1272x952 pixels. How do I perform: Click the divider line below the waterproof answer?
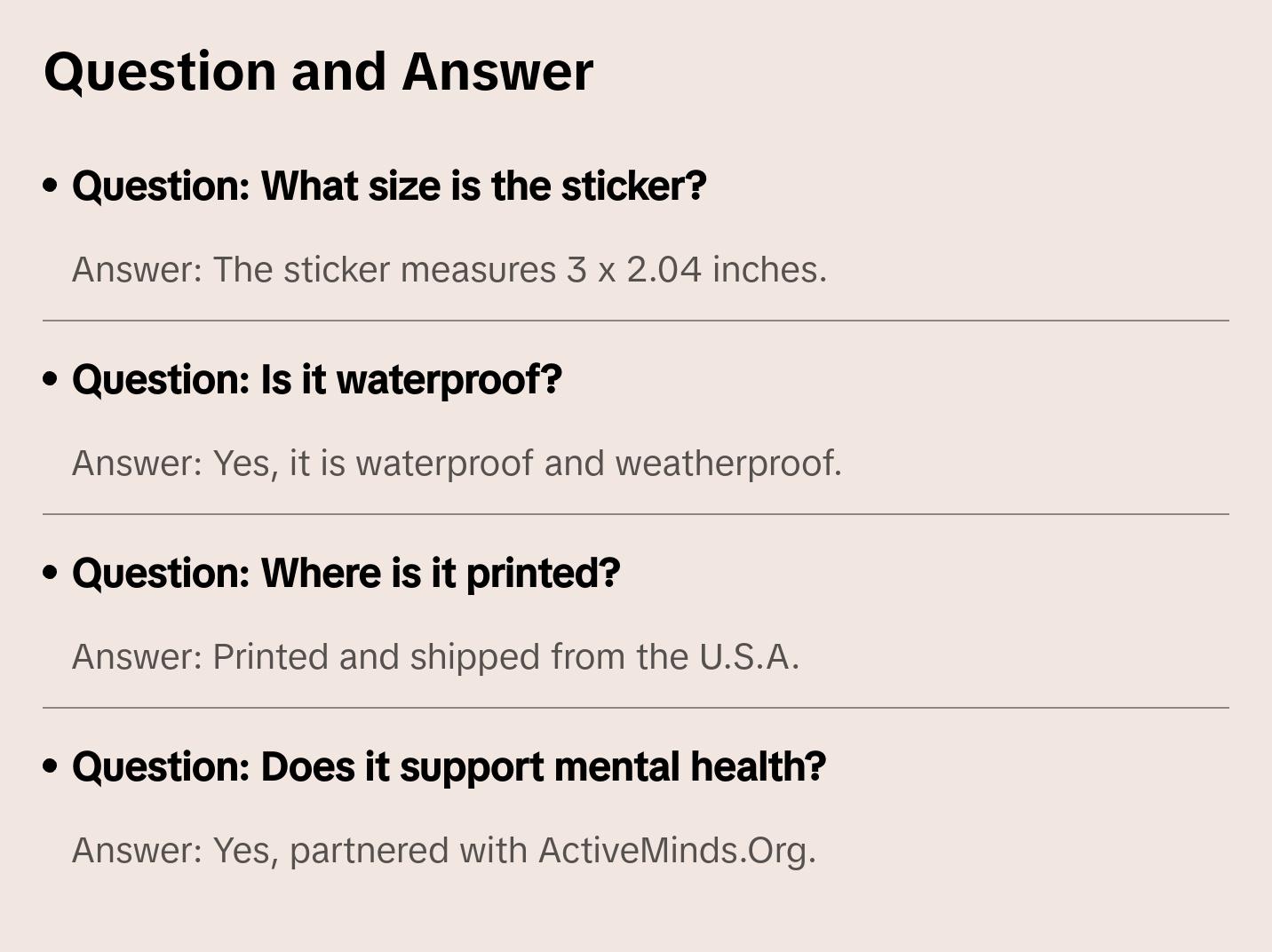(636, 514)
